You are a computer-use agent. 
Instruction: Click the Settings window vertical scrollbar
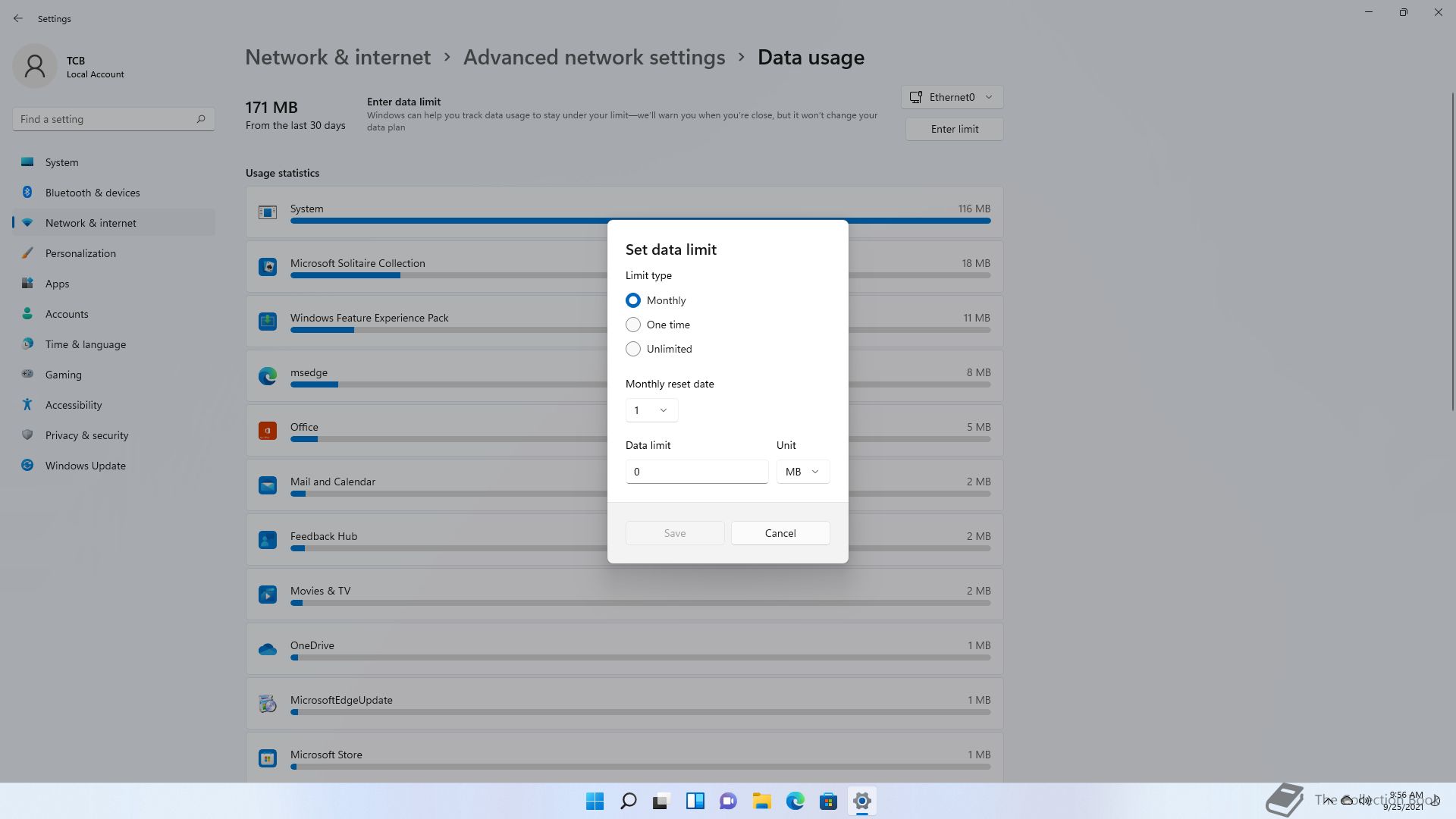(x=1452, y=250)
